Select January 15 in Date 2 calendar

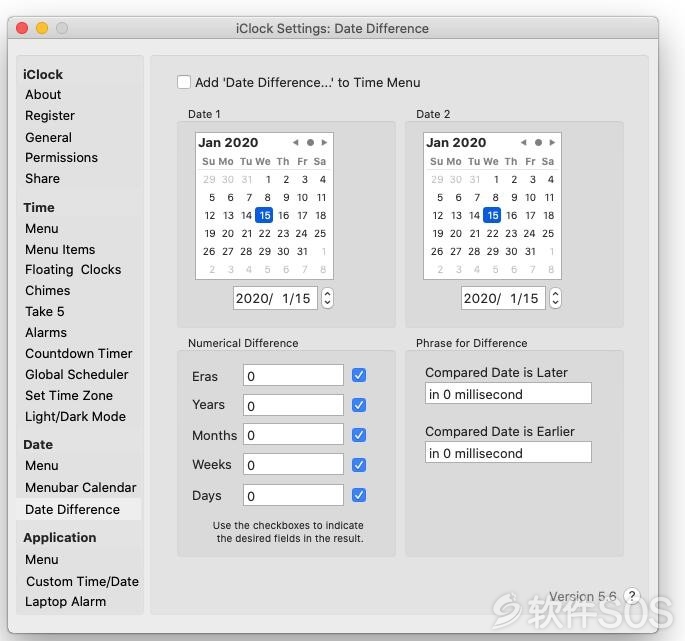tap(492, 215)
